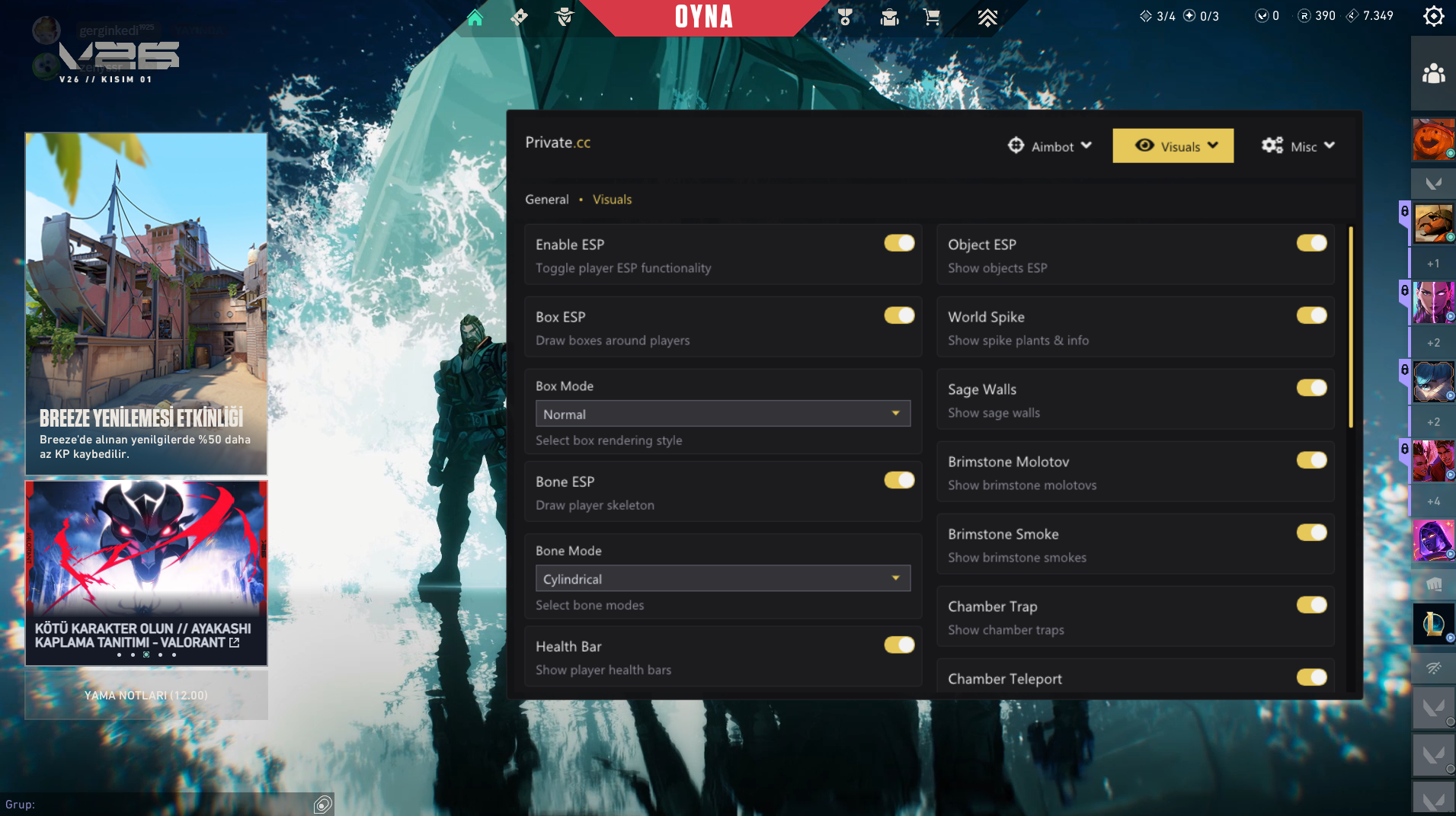Open the settings gear icon
Viewport: 1456px width, 816px height.
click(1434, 16)
